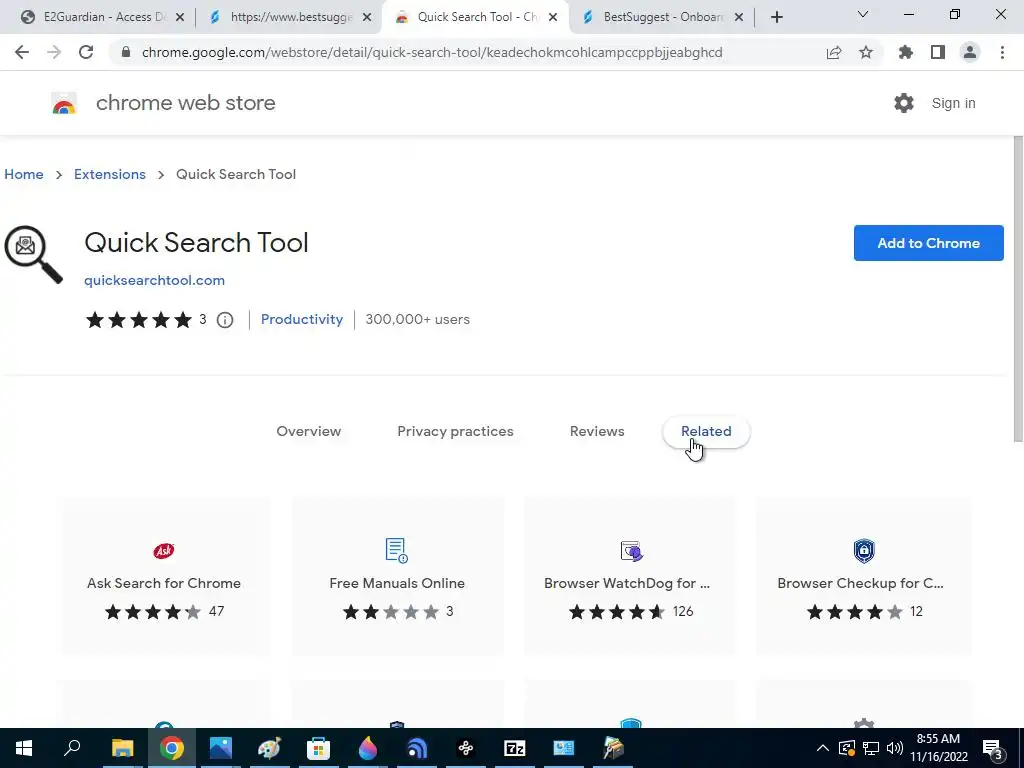Click the network tray icon

click(x=871, y=748)
